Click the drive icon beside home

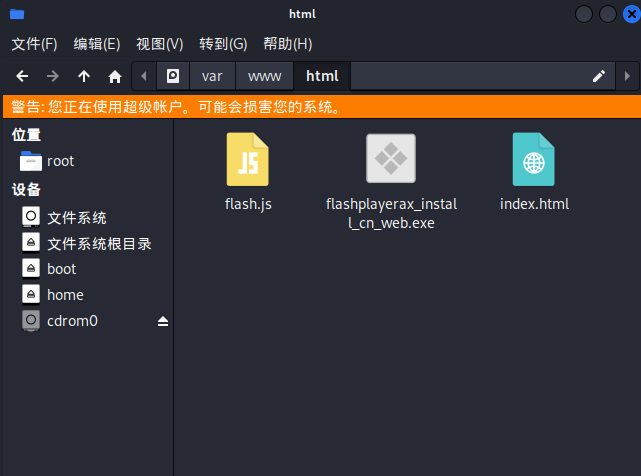31,294
